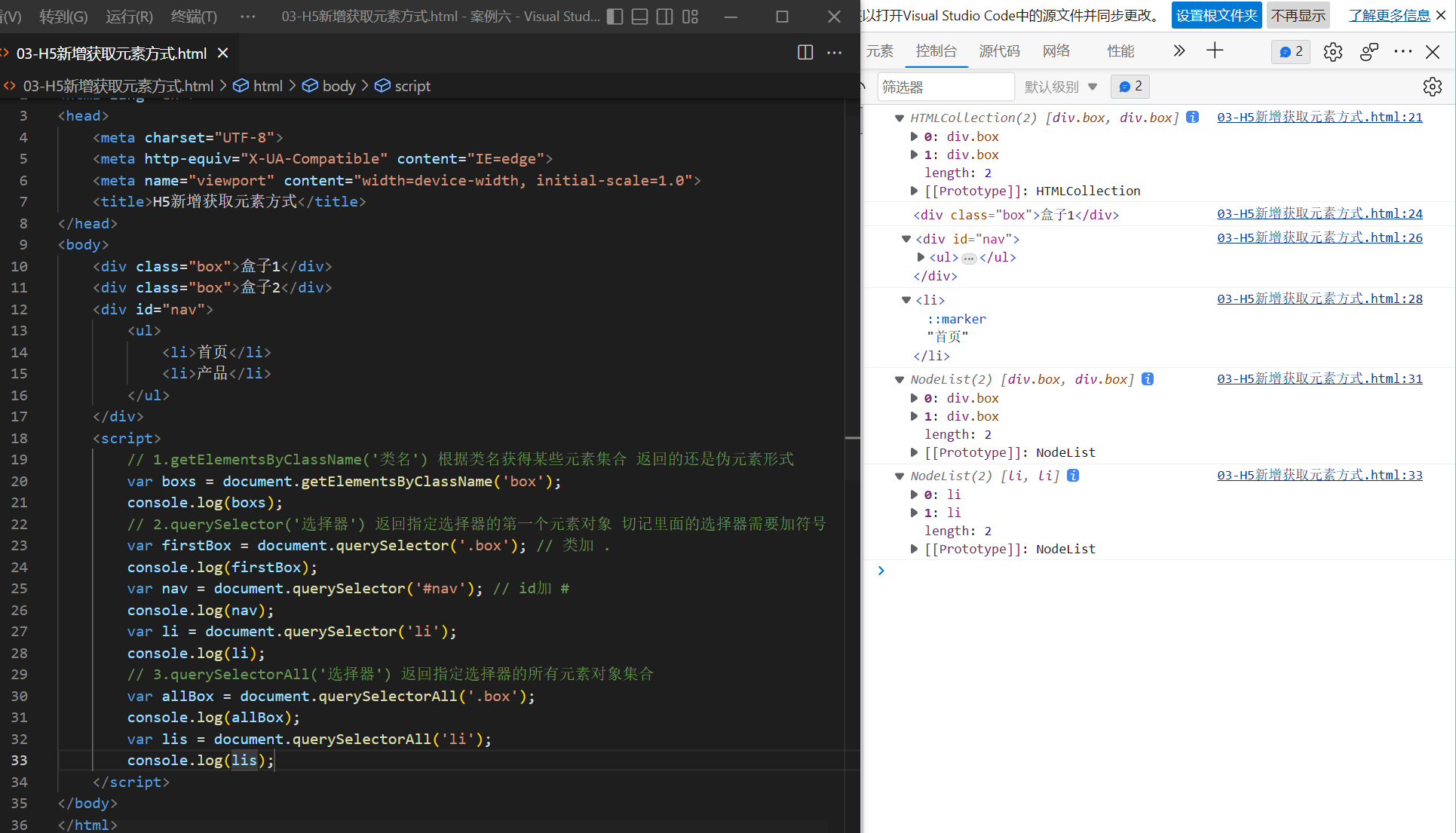Click line number 33 in the gutter
Viewport: 1456px width, 833px height.
tap(20, 760)
